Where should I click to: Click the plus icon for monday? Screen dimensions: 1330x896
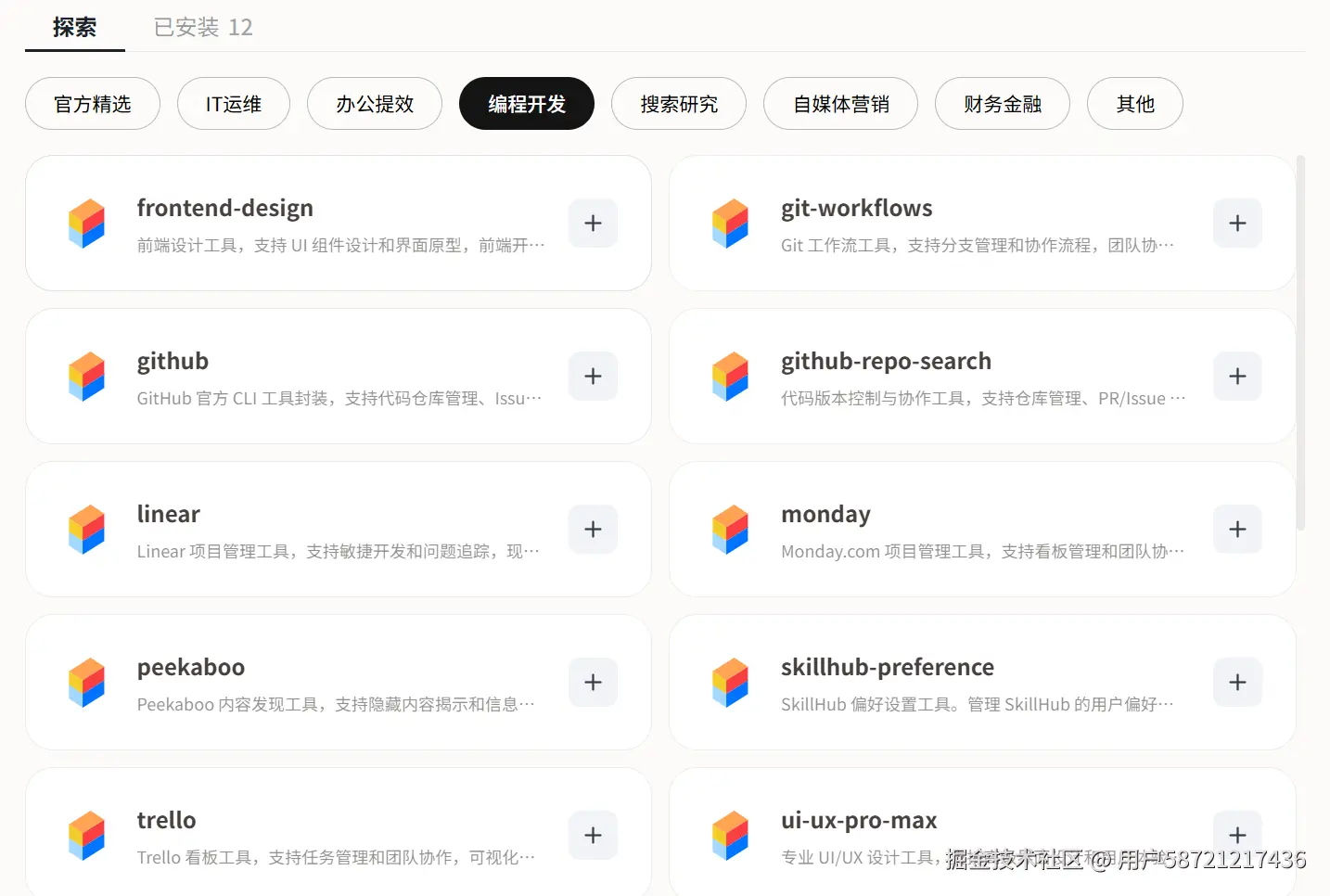[x=1237, y=529]
